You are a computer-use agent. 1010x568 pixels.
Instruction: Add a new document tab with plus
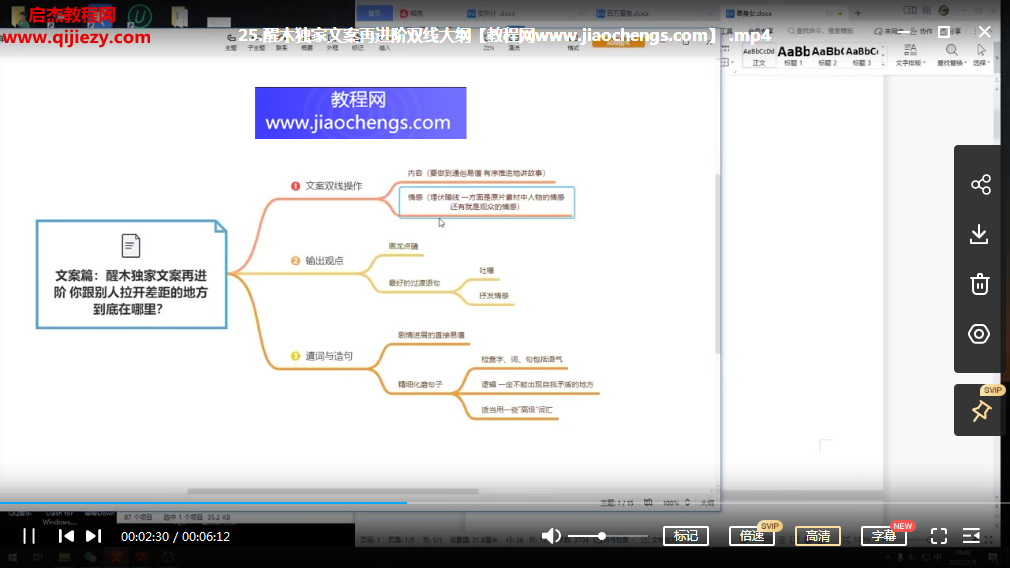[858, 13]
